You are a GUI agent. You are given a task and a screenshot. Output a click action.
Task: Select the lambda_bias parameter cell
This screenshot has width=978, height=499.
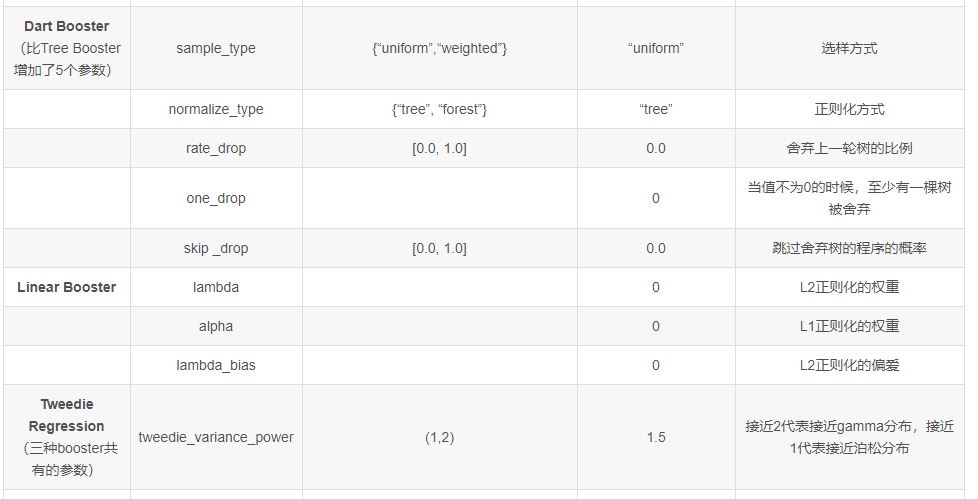pos(216,366)
